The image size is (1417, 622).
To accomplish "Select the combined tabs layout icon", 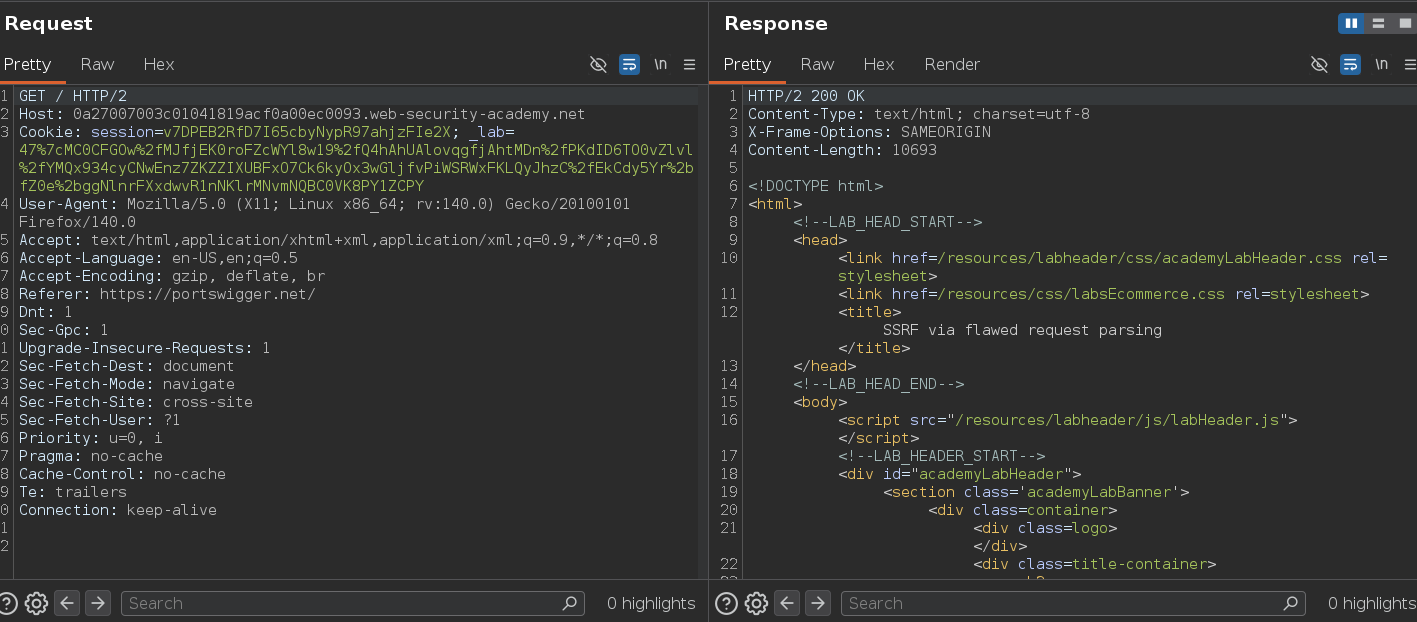I will [x=1404, y=23].
